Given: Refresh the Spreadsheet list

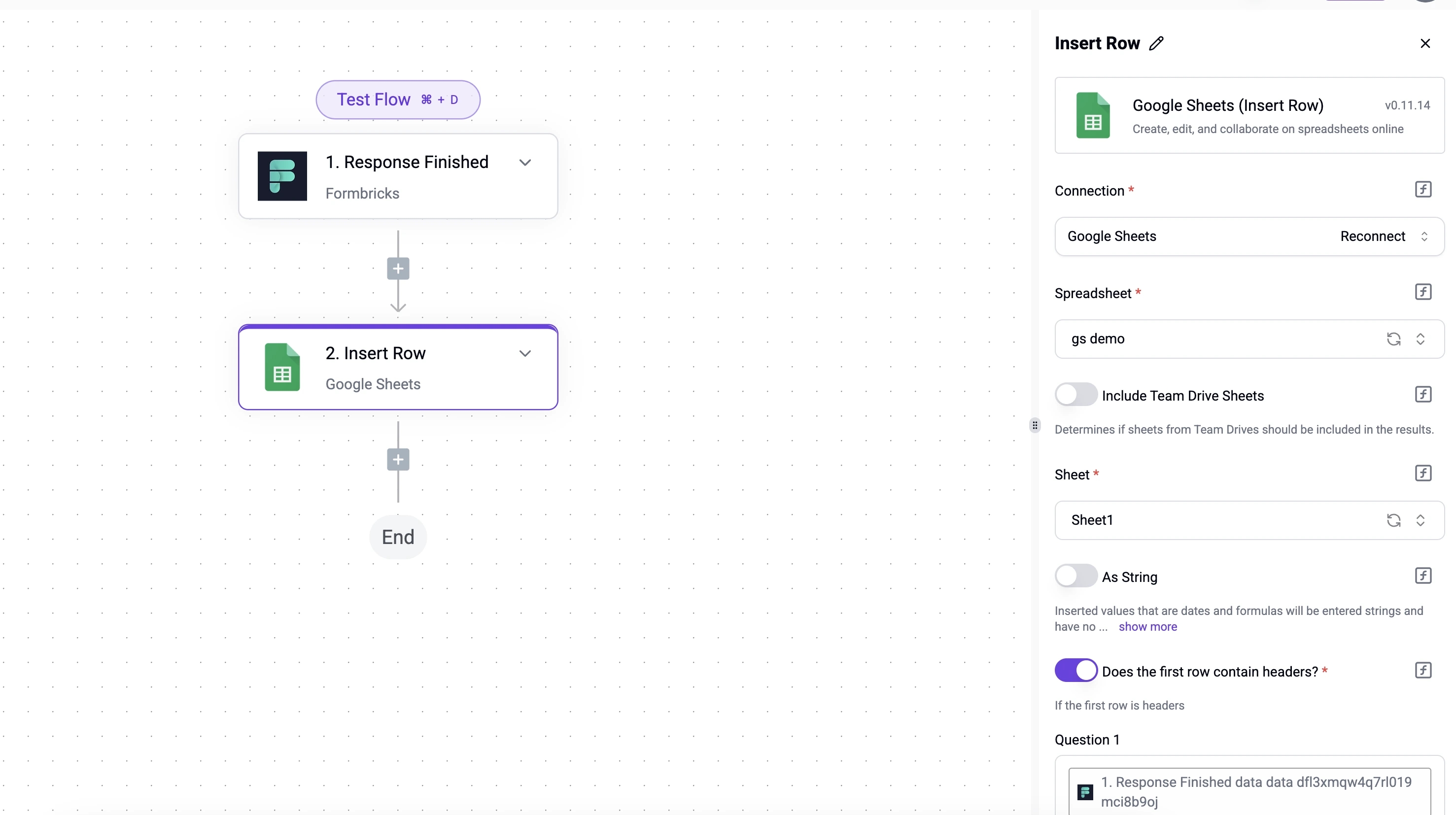Looking at the screenshot, I should pos(1393,339).
